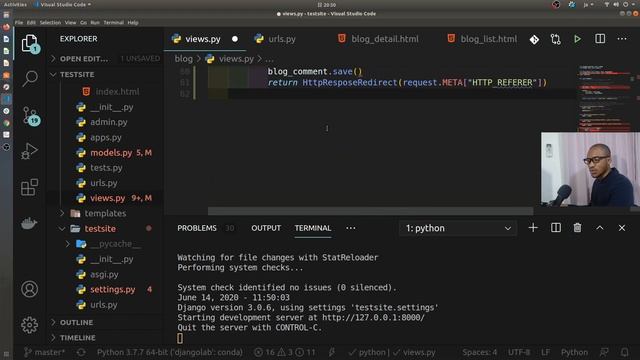
Task: Open panel overflow ellipsis next to TERMINAL
Action: tap(351, 228)
